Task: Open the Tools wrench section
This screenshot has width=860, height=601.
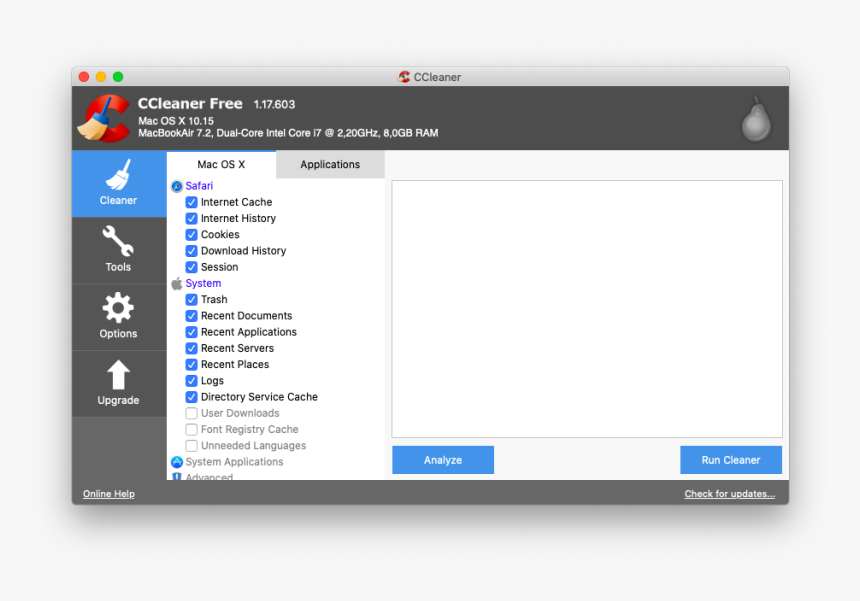Action: pyautogui.click(x=118, y=251)
